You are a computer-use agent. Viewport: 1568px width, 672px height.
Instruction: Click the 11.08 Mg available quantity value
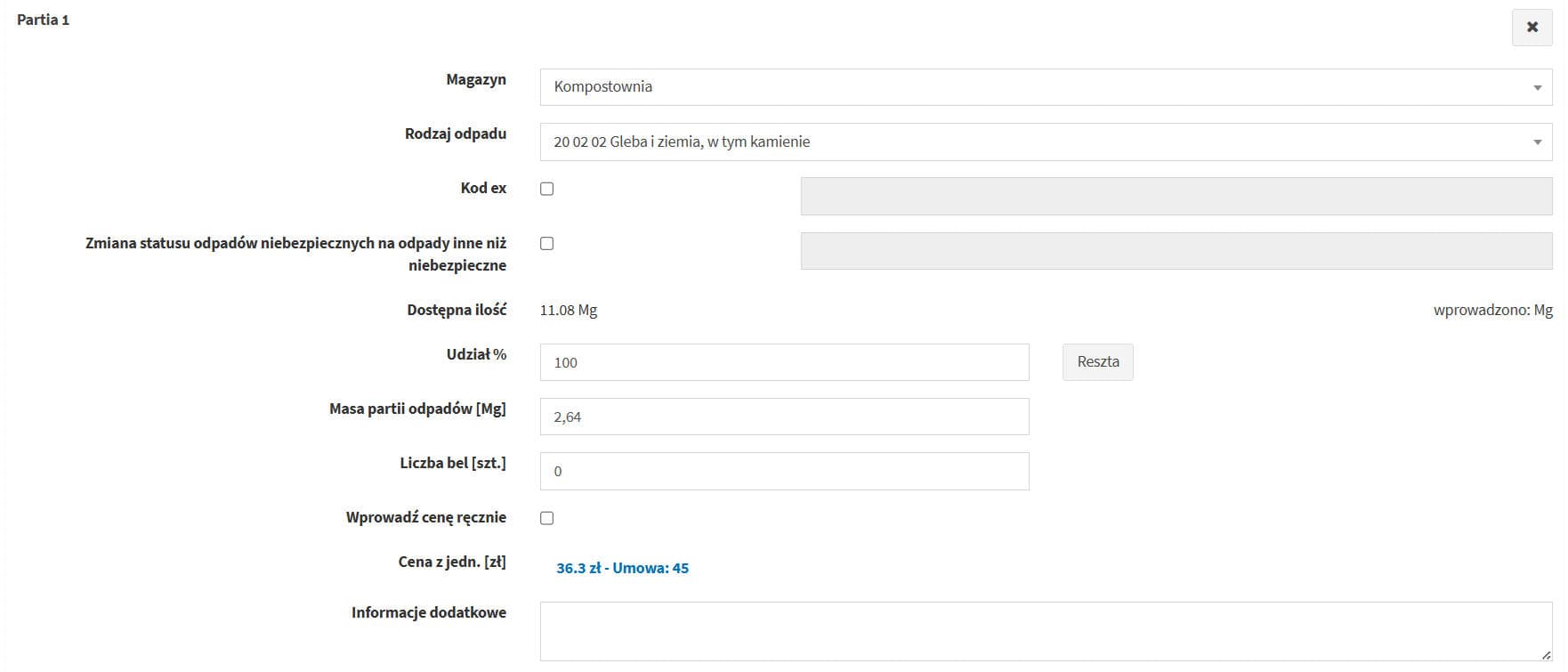pos(569,311)
